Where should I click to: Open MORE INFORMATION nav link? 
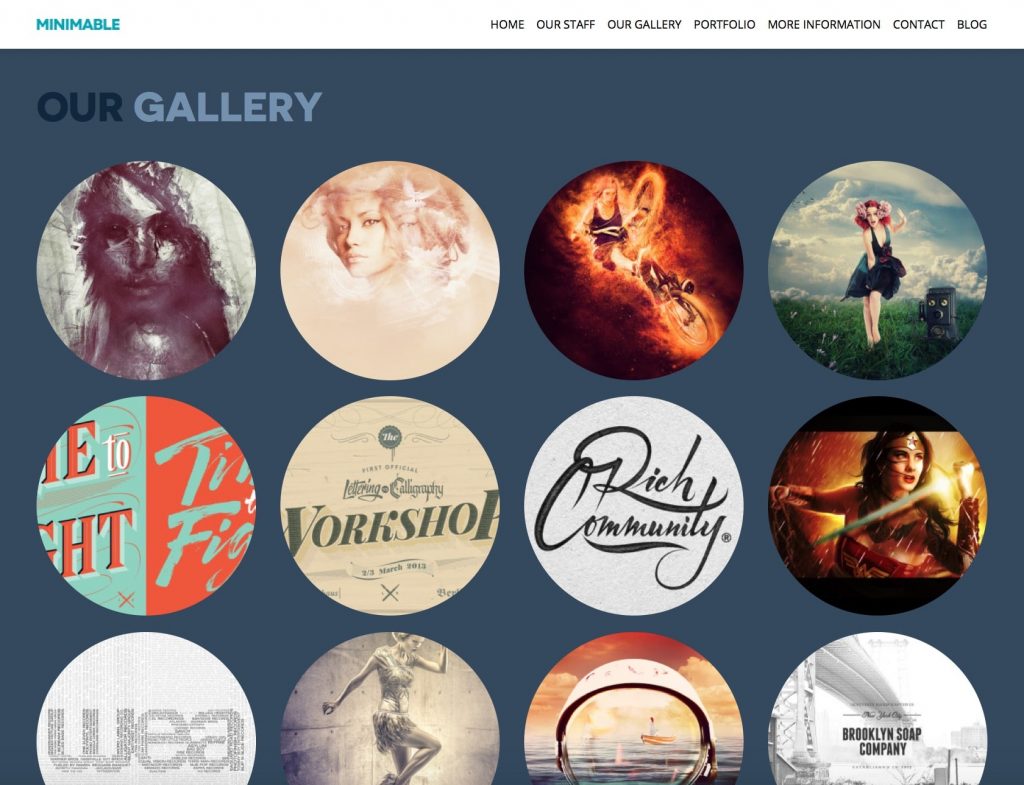coord(824,25)
